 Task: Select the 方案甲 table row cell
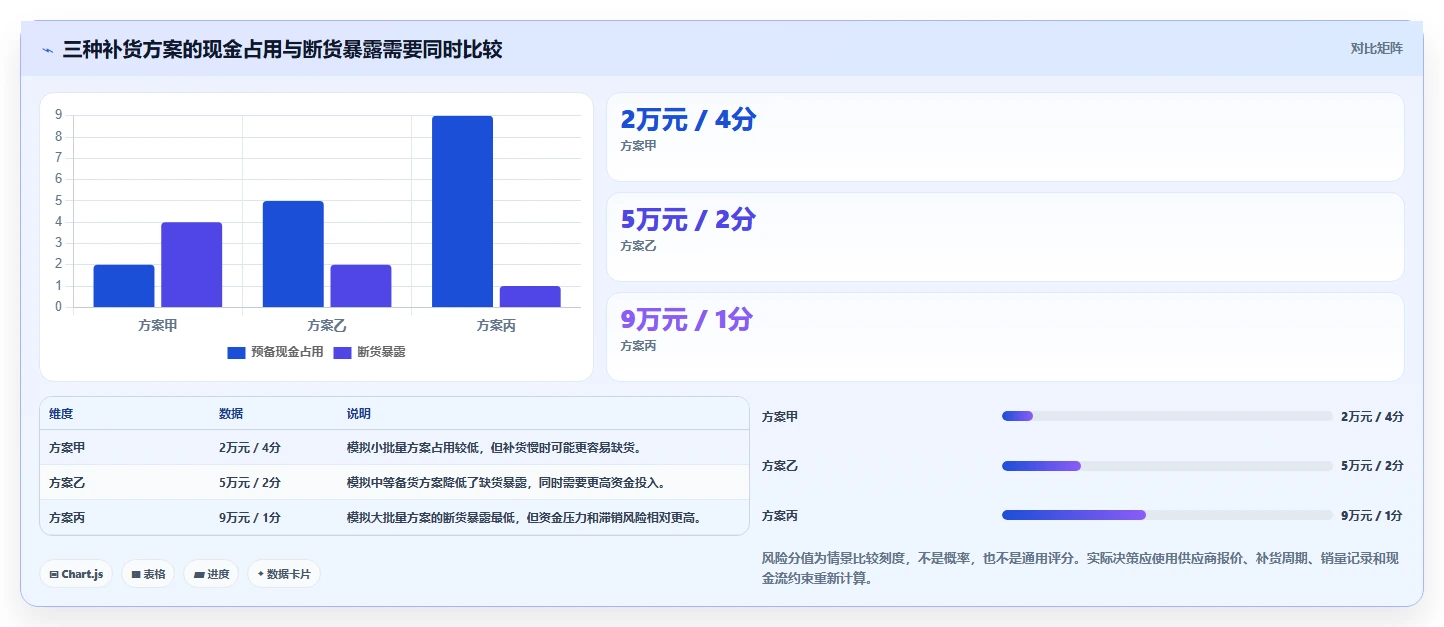(x=67, y=448)
